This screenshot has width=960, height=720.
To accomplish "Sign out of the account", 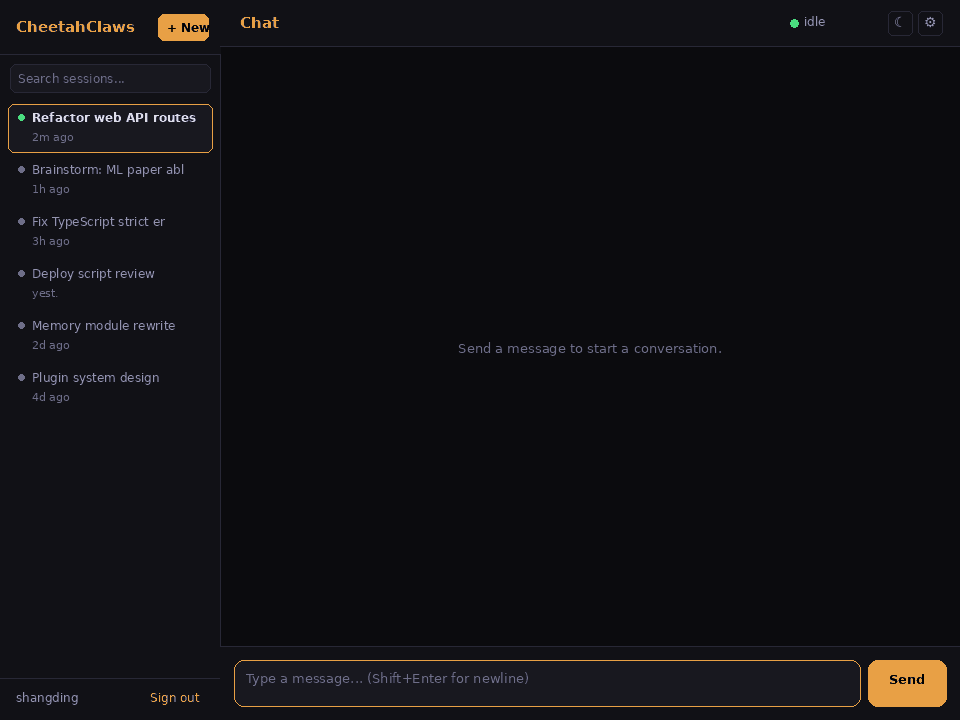I will click(174, 697).
